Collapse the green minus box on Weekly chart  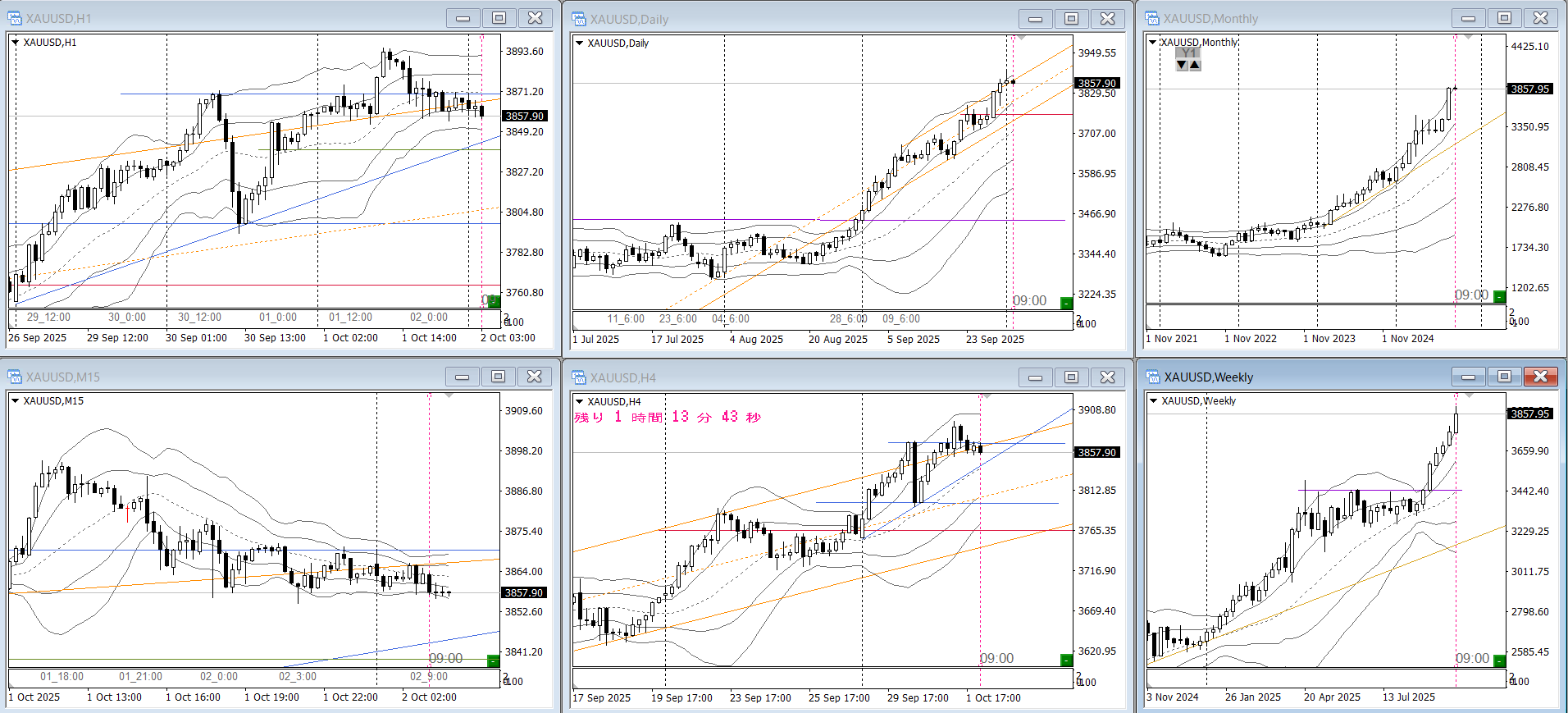1499,660
